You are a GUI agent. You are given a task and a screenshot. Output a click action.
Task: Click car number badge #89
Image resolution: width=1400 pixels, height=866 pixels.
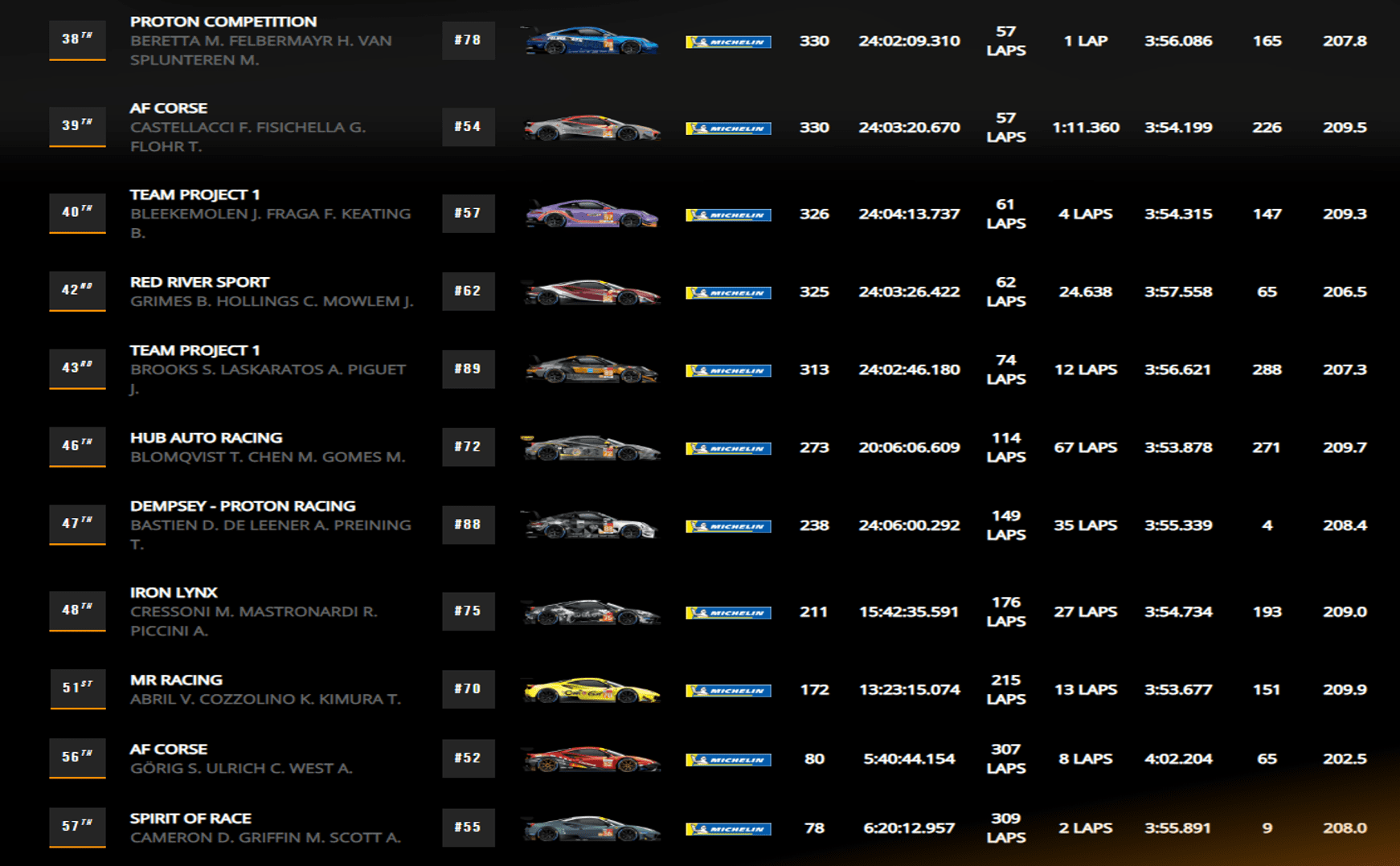click(469, 369)
